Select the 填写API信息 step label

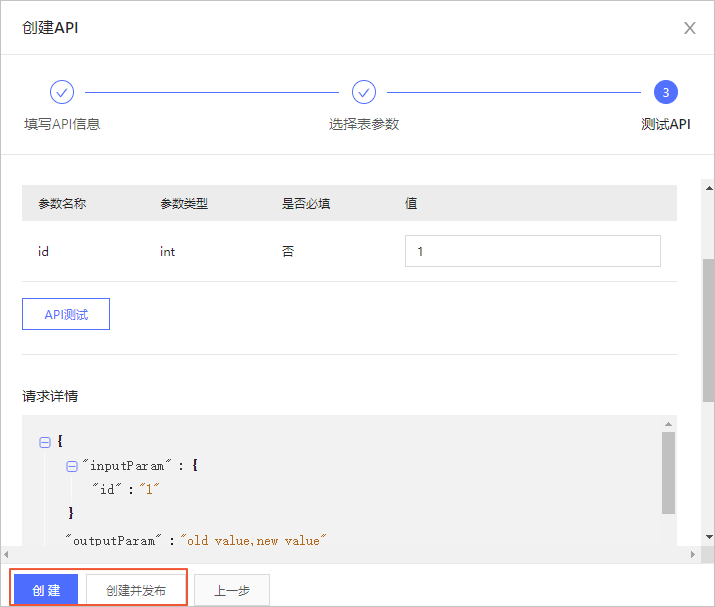pos(62,124)
